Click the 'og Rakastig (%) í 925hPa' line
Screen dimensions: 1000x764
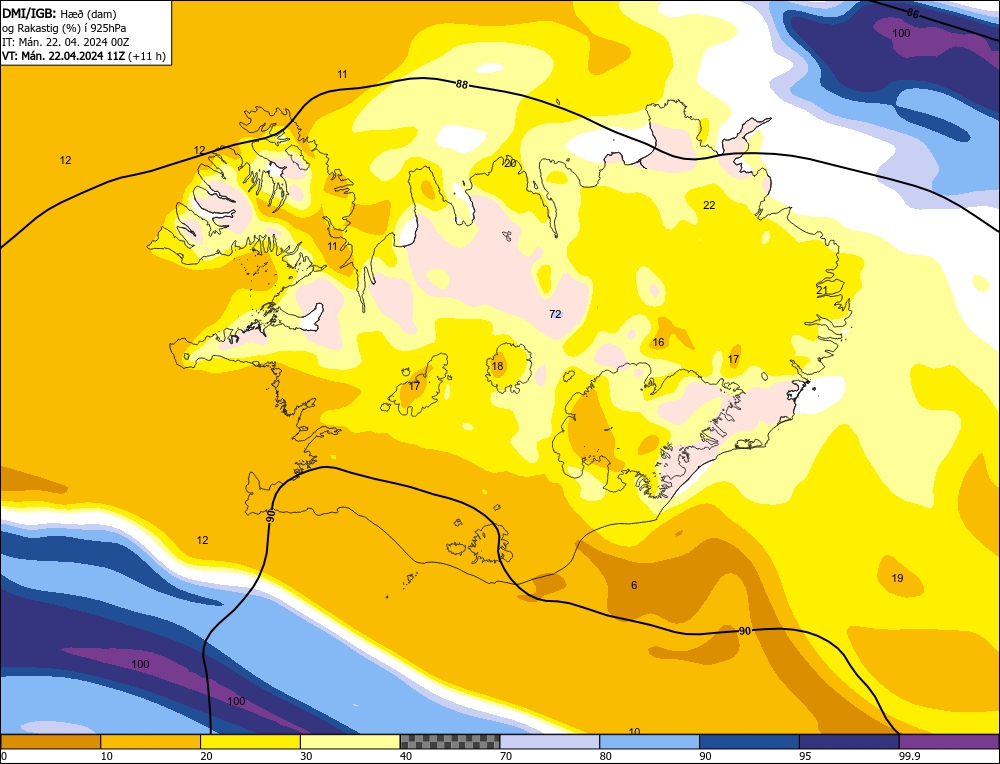coord(64,27)
